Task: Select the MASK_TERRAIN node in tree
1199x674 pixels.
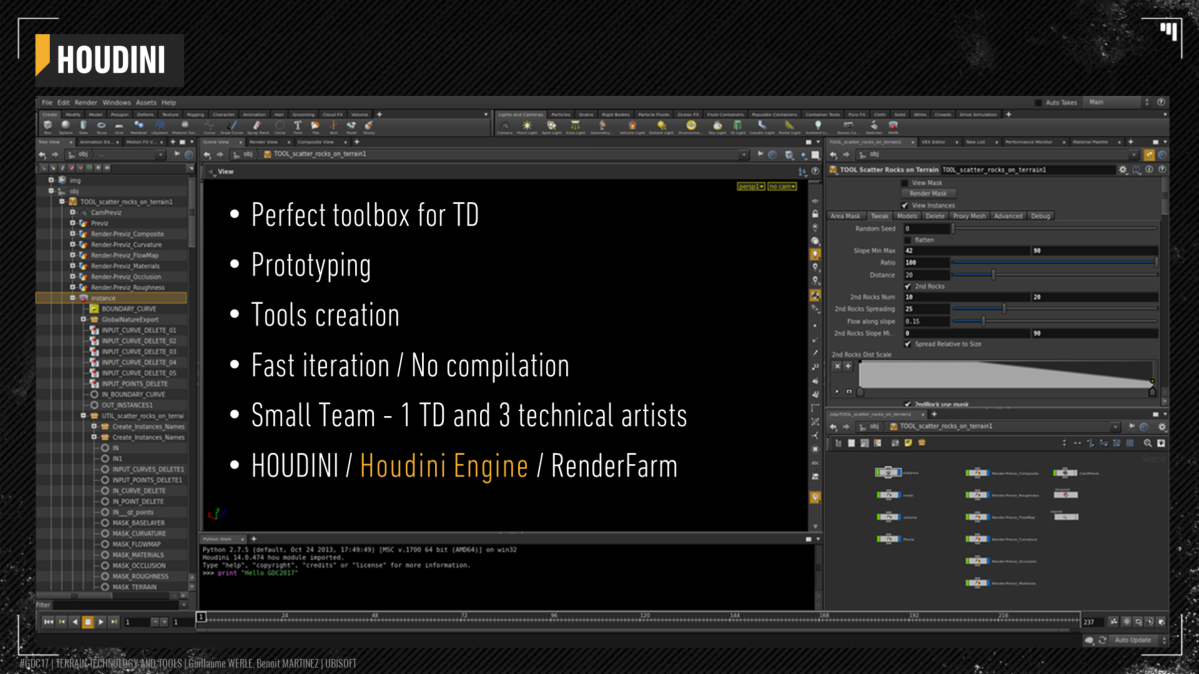Action: pyautogui.click(x=134, y=588)
